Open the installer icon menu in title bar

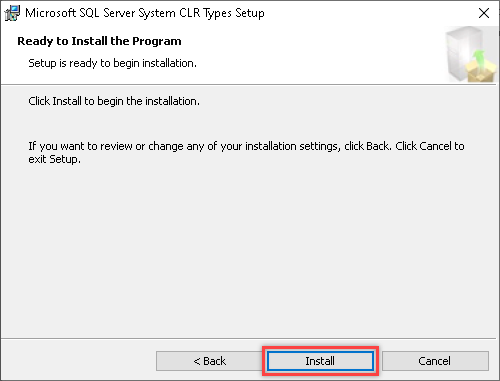[12, 13]
